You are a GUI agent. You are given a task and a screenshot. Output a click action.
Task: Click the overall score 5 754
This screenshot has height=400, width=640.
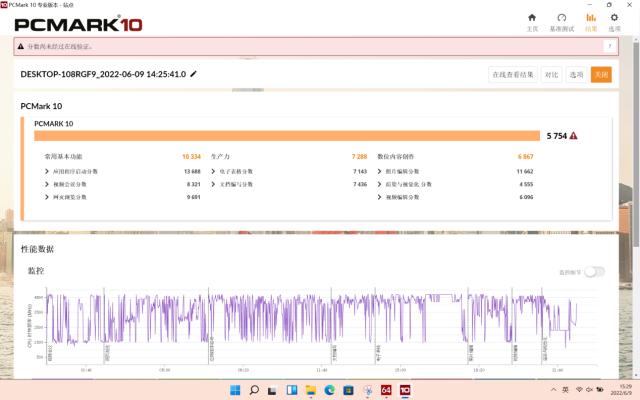(557, 136)
